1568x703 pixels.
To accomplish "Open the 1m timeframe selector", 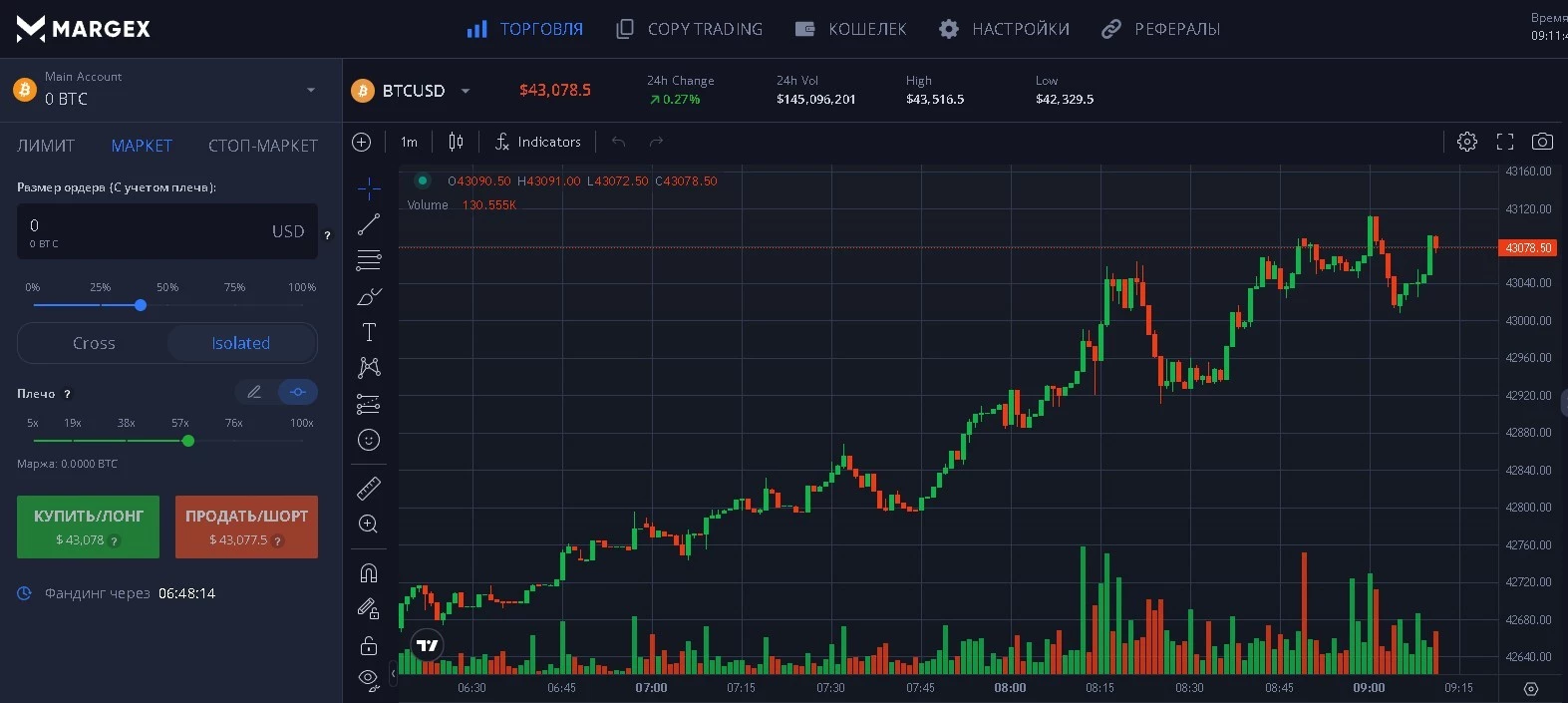I will pyautogui.click(x=409, y=142).
